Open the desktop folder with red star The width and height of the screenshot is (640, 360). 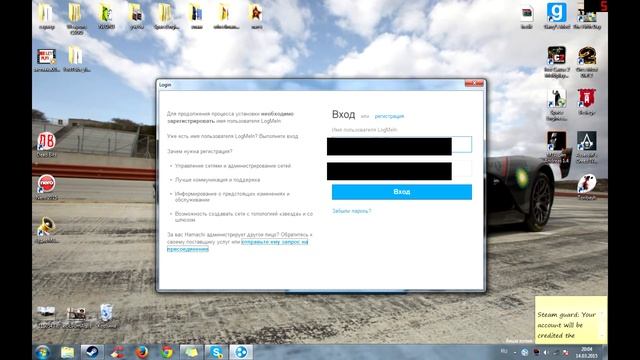256,16
